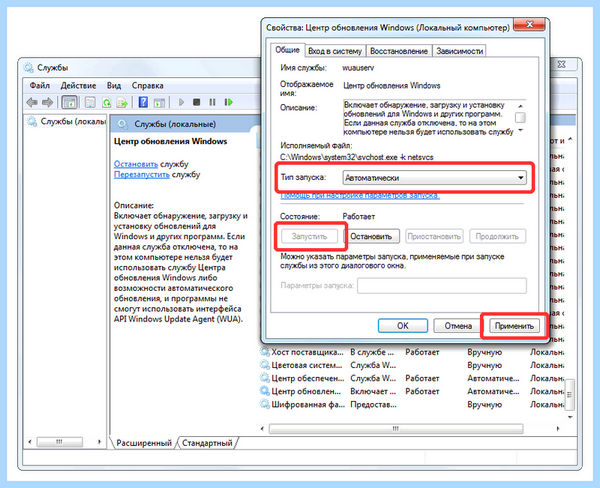Select Services (local) node in left tree
The width and height of the screenshot is (600, 488).
click(66, 122)
